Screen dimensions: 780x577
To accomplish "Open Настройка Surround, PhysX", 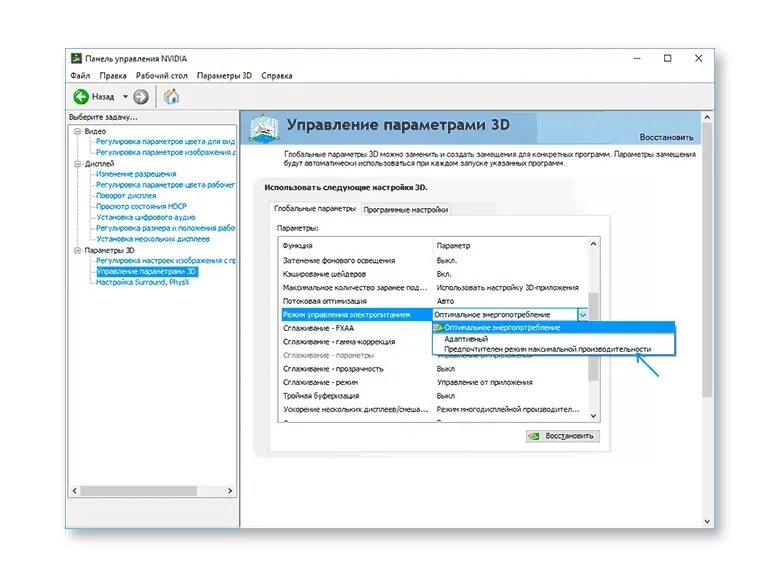I will click(x=143, y=283).
